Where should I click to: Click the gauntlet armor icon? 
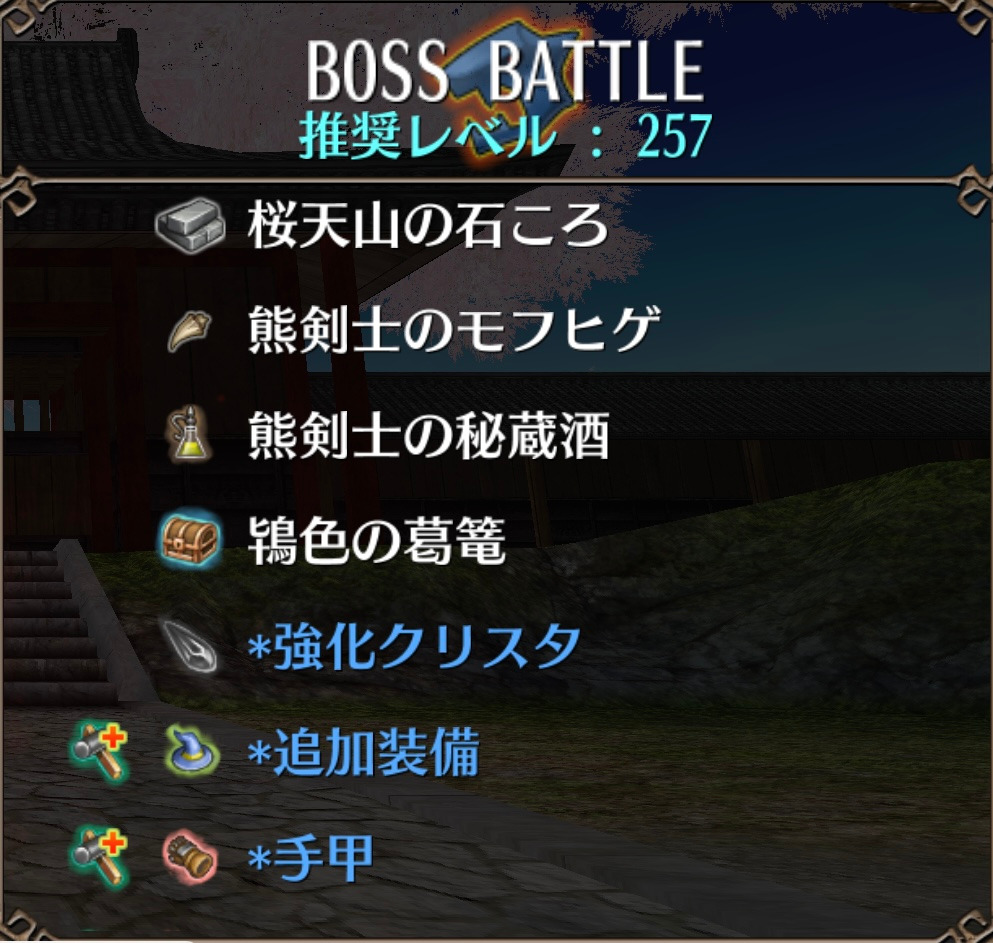(x=190, y=858)
